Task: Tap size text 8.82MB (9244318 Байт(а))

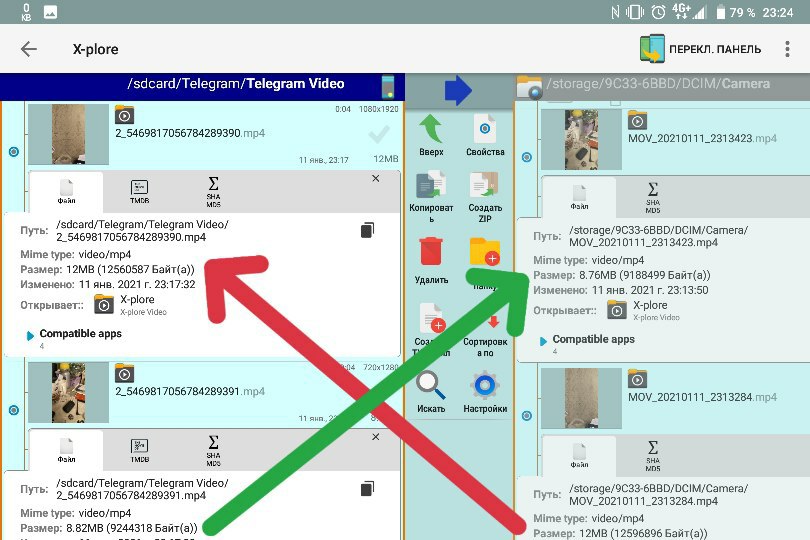Action: (132, 528)
